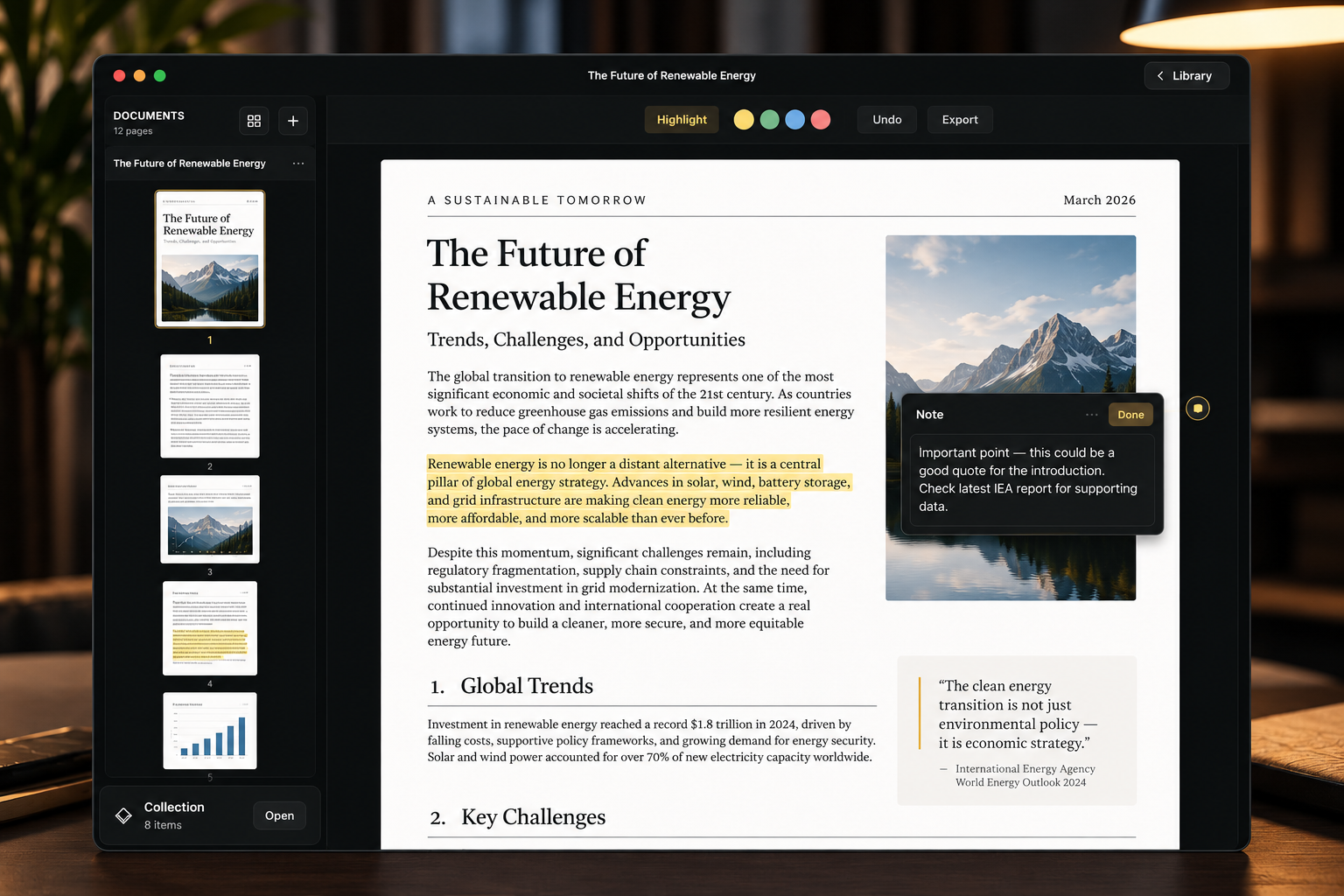Pick the red highlight color
Screen dimensions: 1344x896
[x=821, y=120]
